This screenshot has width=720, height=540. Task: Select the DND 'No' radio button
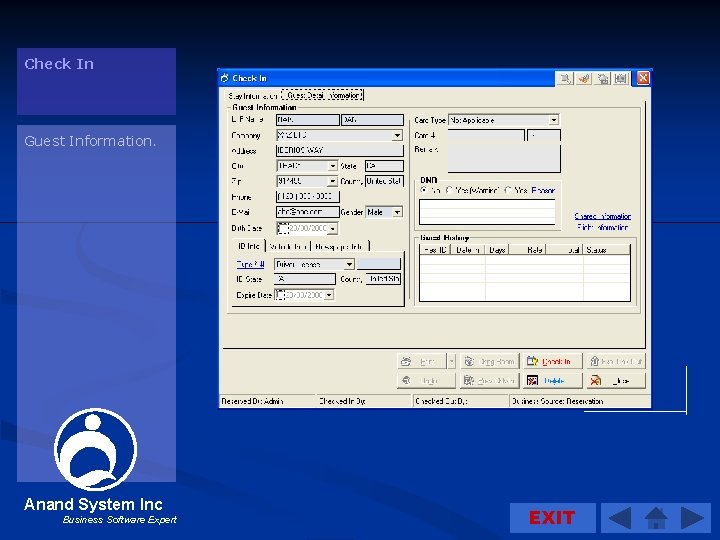click(424, 190)
